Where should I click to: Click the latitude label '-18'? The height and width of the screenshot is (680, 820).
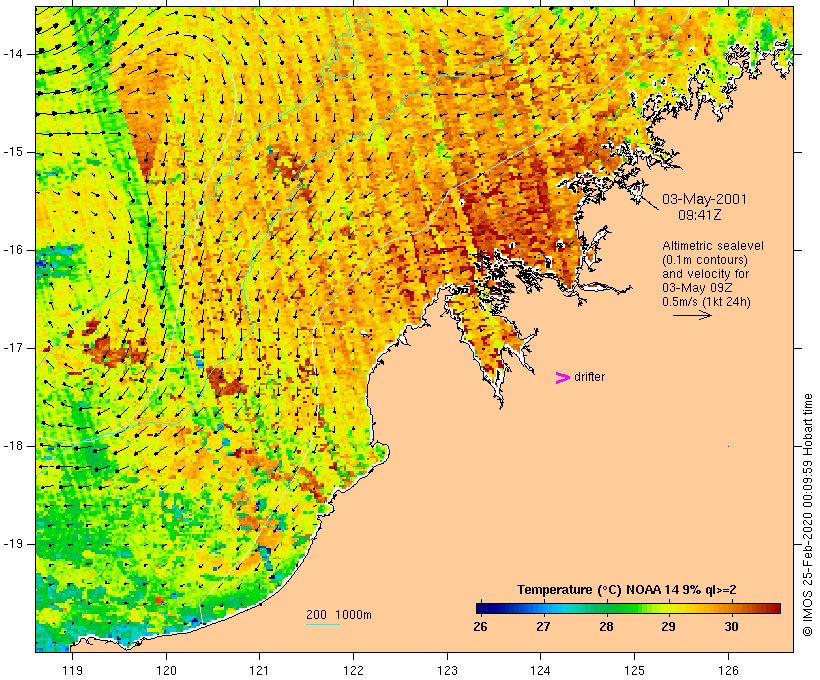13,446
